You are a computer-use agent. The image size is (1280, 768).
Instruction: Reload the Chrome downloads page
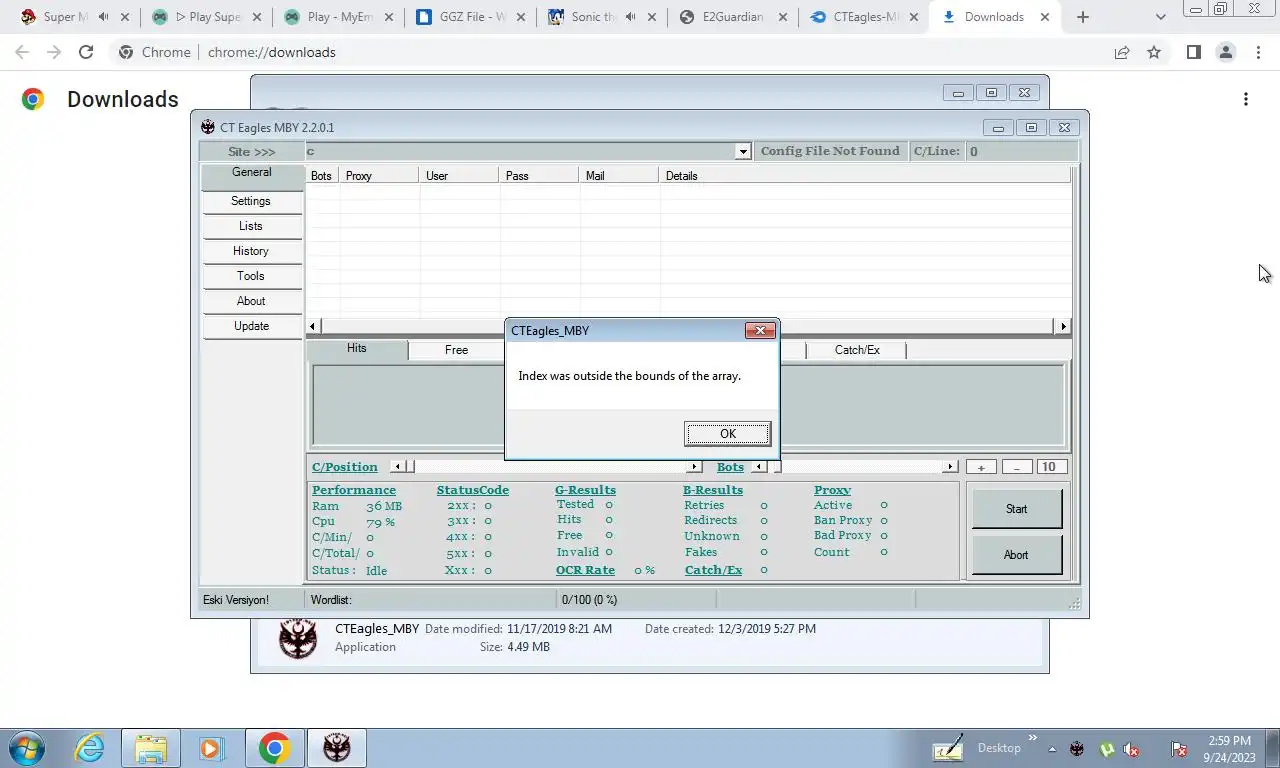click(x=86, y=52)
